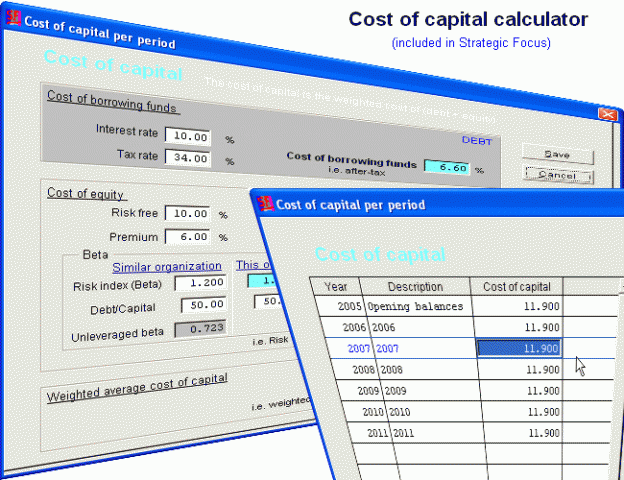624x480 pixels.
Task: Click the Premium input field
Action: 187,237
